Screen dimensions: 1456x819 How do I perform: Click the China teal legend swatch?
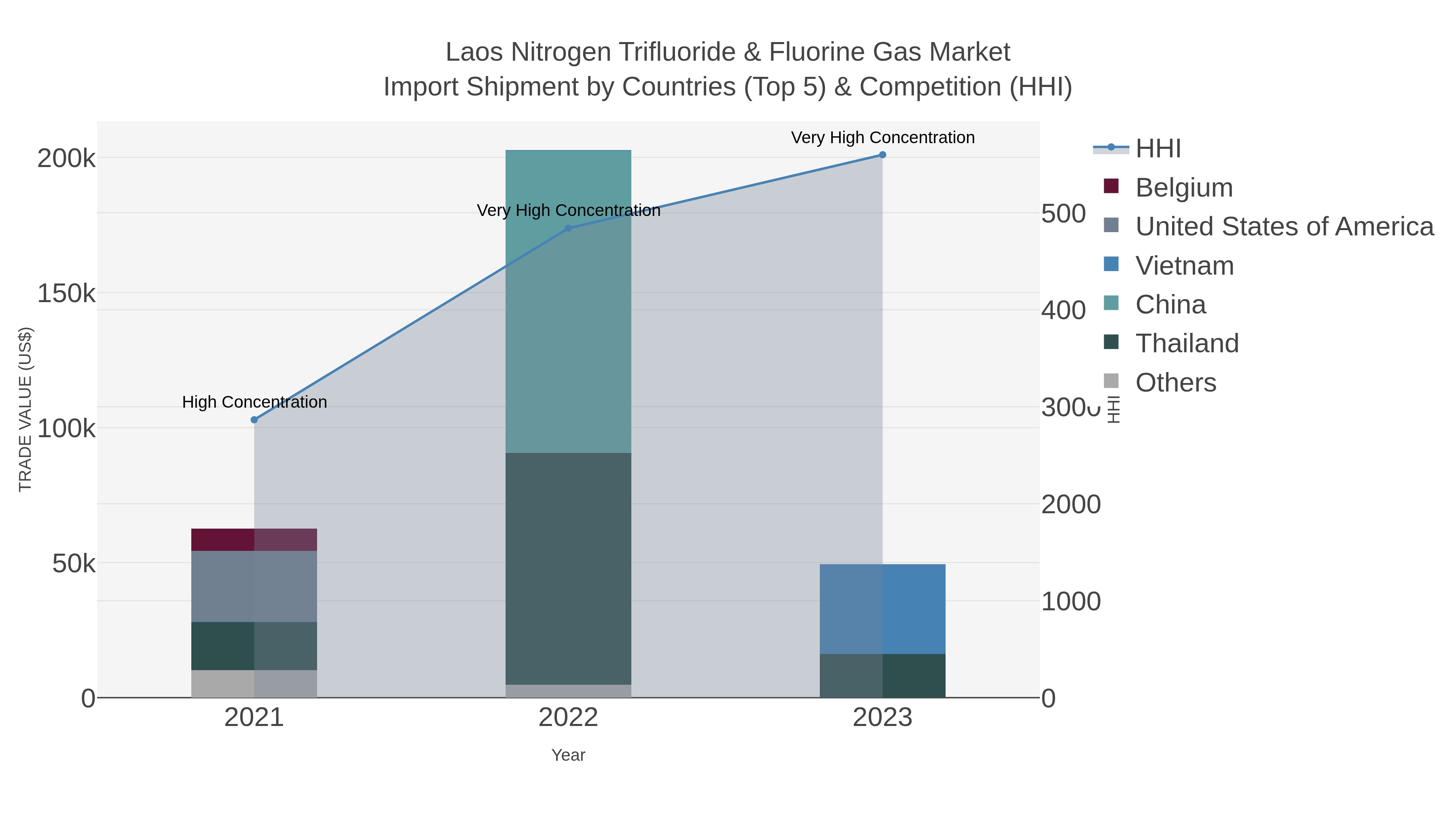(x=1111, y=303)
